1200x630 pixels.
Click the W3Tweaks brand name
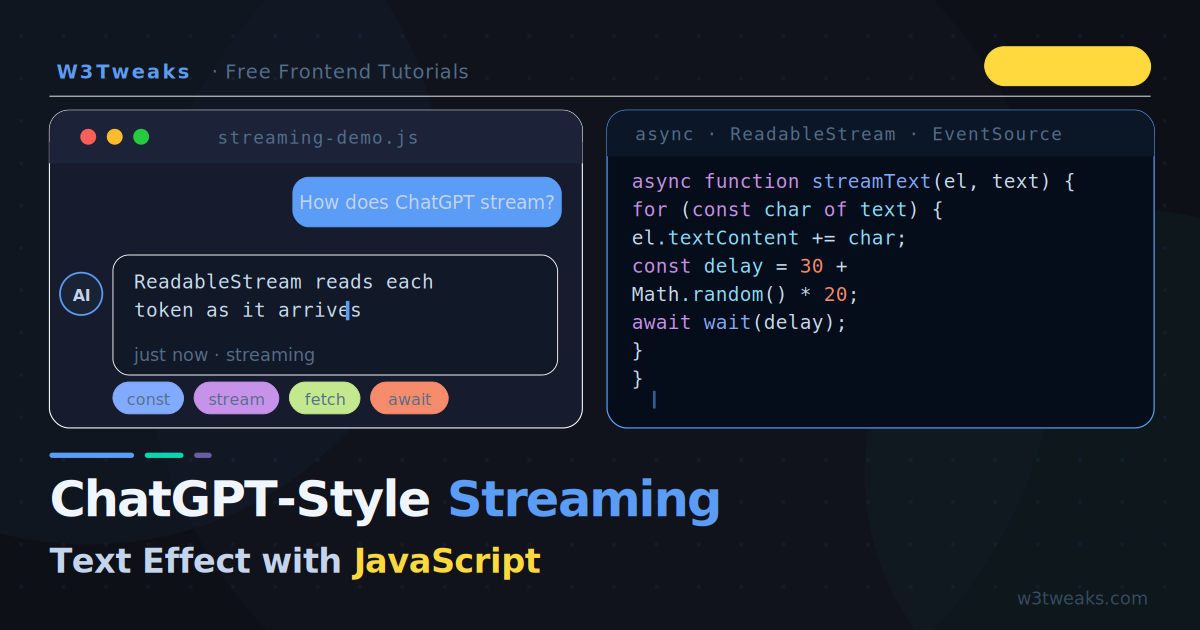[123, 72]
